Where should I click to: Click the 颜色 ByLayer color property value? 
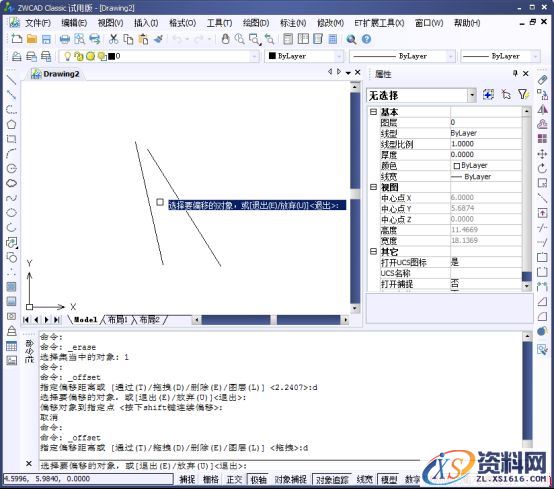[486, 165]
